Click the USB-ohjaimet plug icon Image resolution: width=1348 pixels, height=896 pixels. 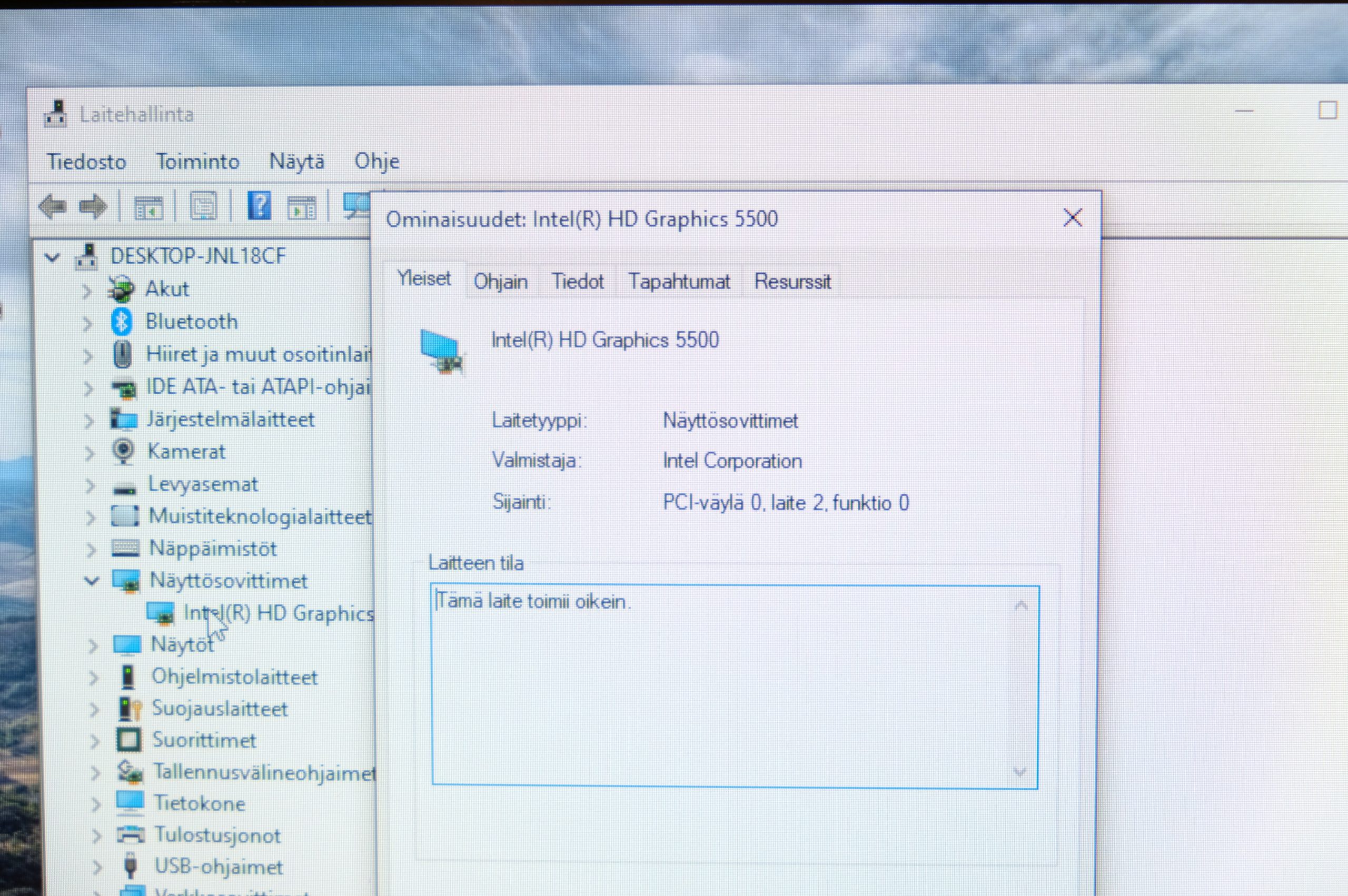coord(130,865)
